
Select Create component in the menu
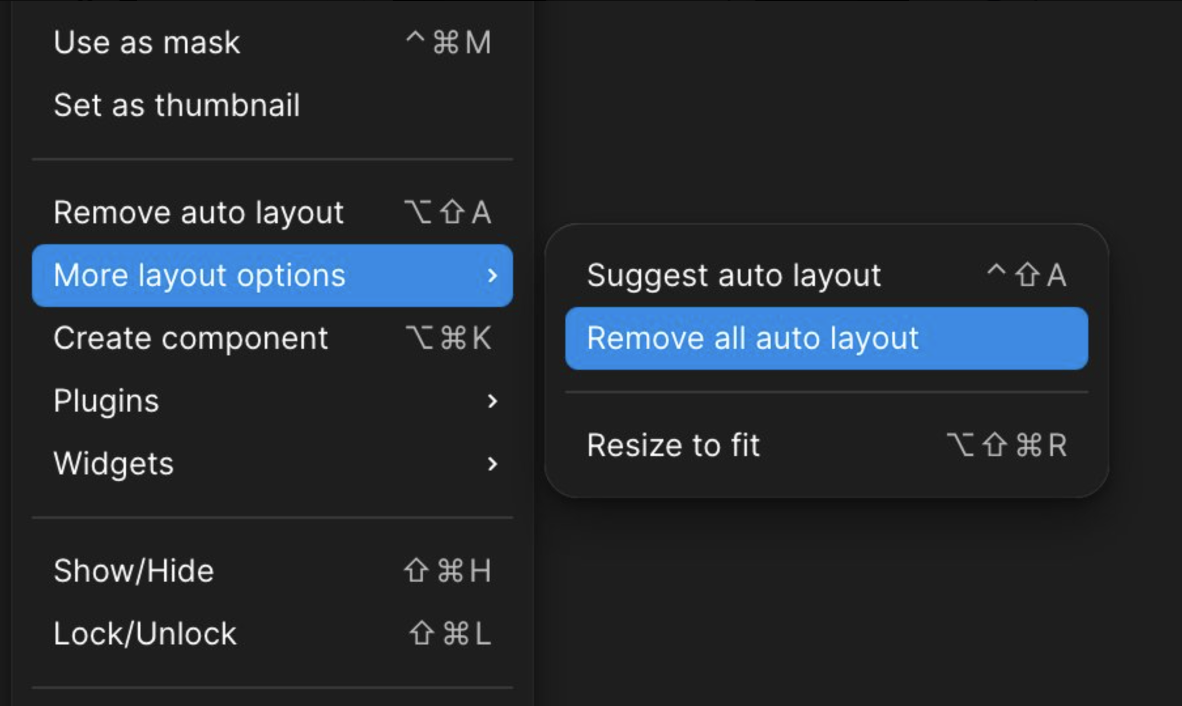(191, 339)
